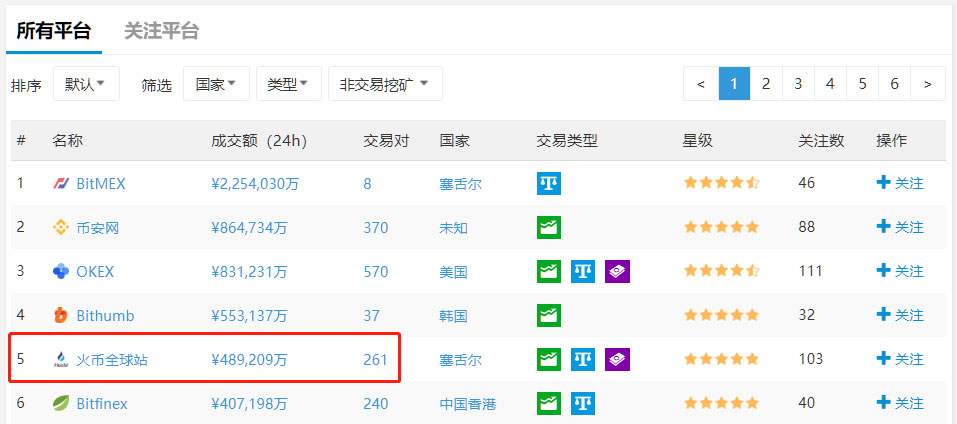
Task: Click the 币安网 Binance logo icon
Action: click(x=61, y=228)
